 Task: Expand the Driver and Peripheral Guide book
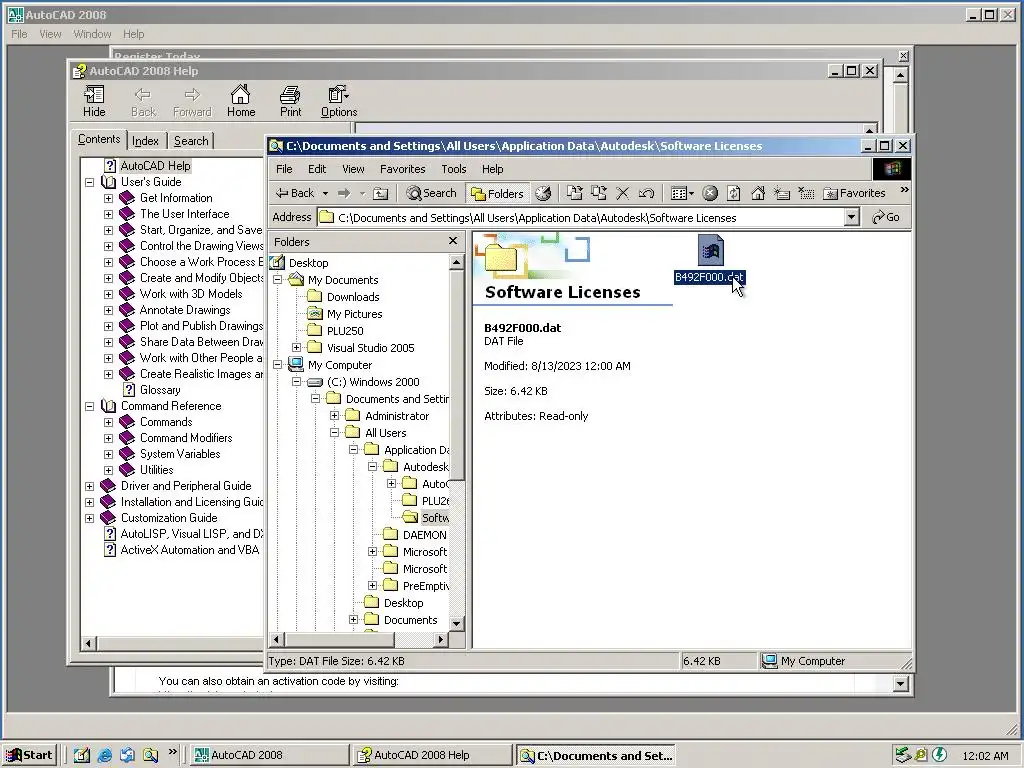click(x=89, y=486)
